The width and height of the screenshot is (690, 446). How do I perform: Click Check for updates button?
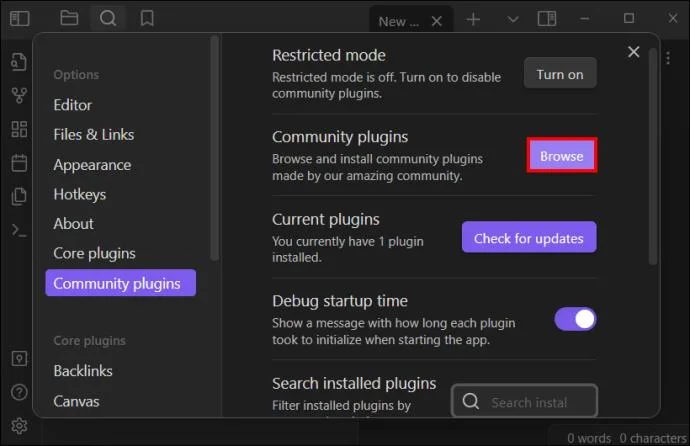529,238
